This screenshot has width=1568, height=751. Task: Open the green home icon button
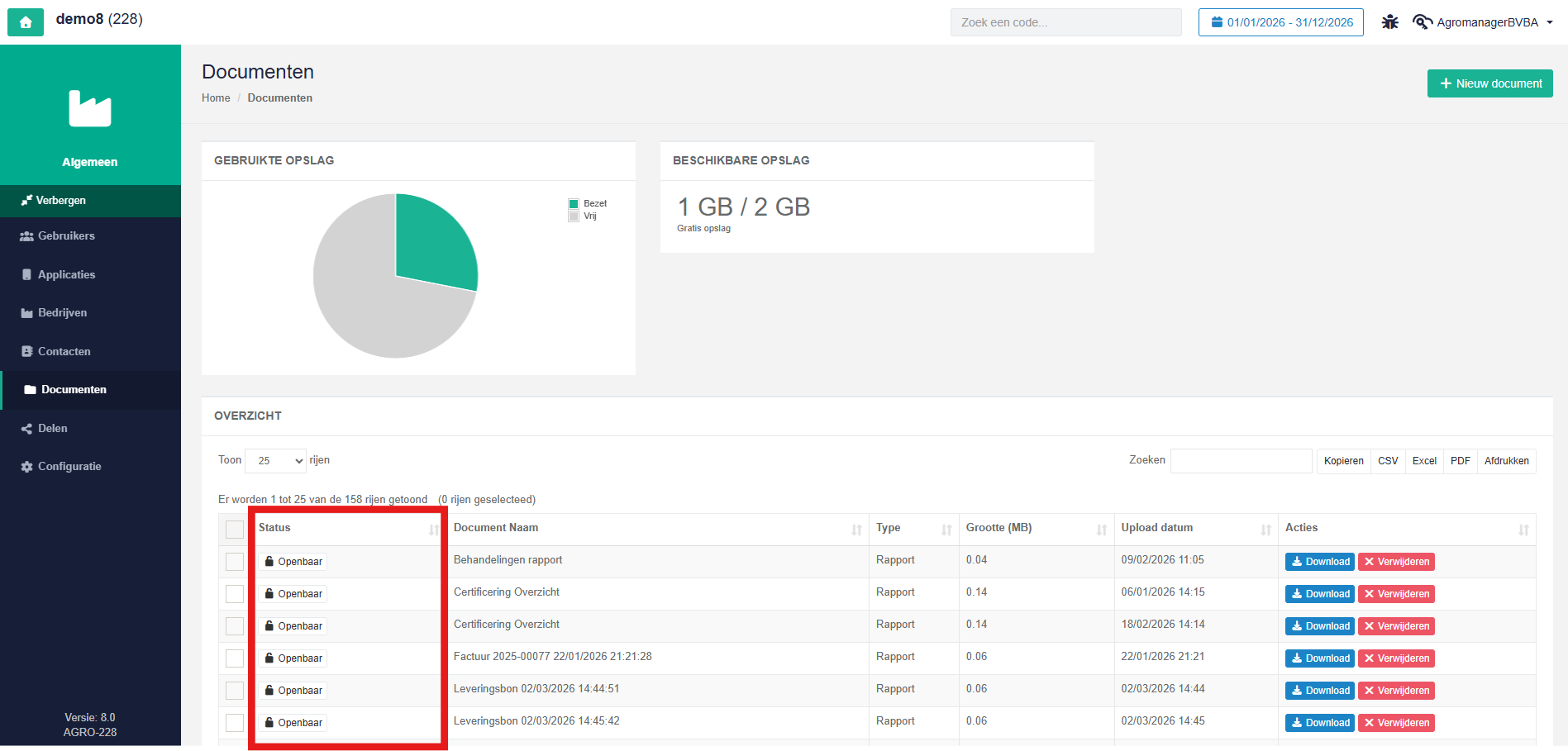tap(26, 22)
